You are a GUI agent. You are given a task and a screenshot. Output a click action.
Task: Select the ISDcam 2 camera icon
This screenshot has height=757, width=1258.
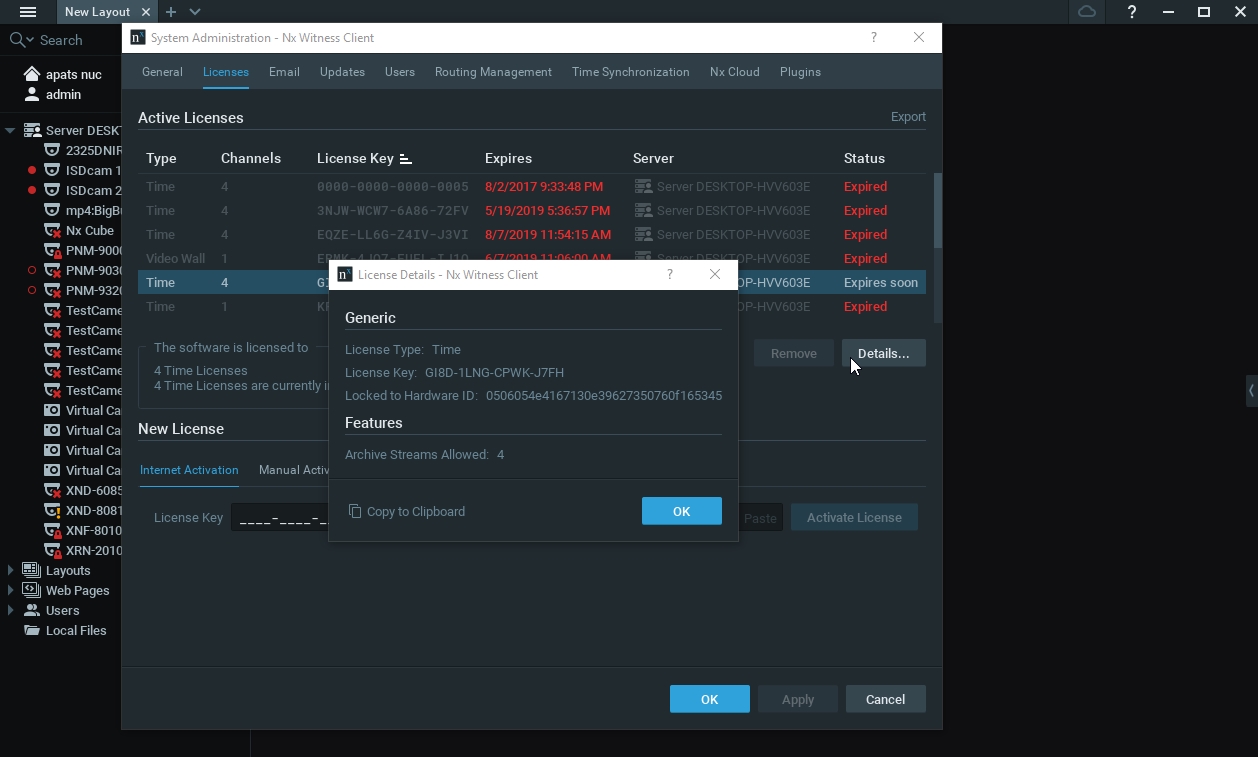point(52,190)
